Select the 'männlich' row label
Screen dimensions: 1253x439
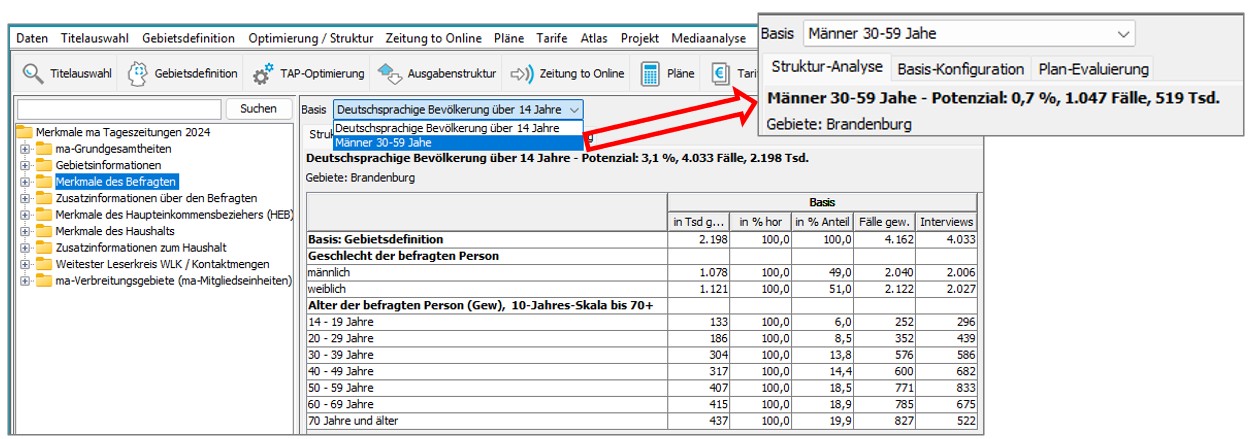coord(331,272)
